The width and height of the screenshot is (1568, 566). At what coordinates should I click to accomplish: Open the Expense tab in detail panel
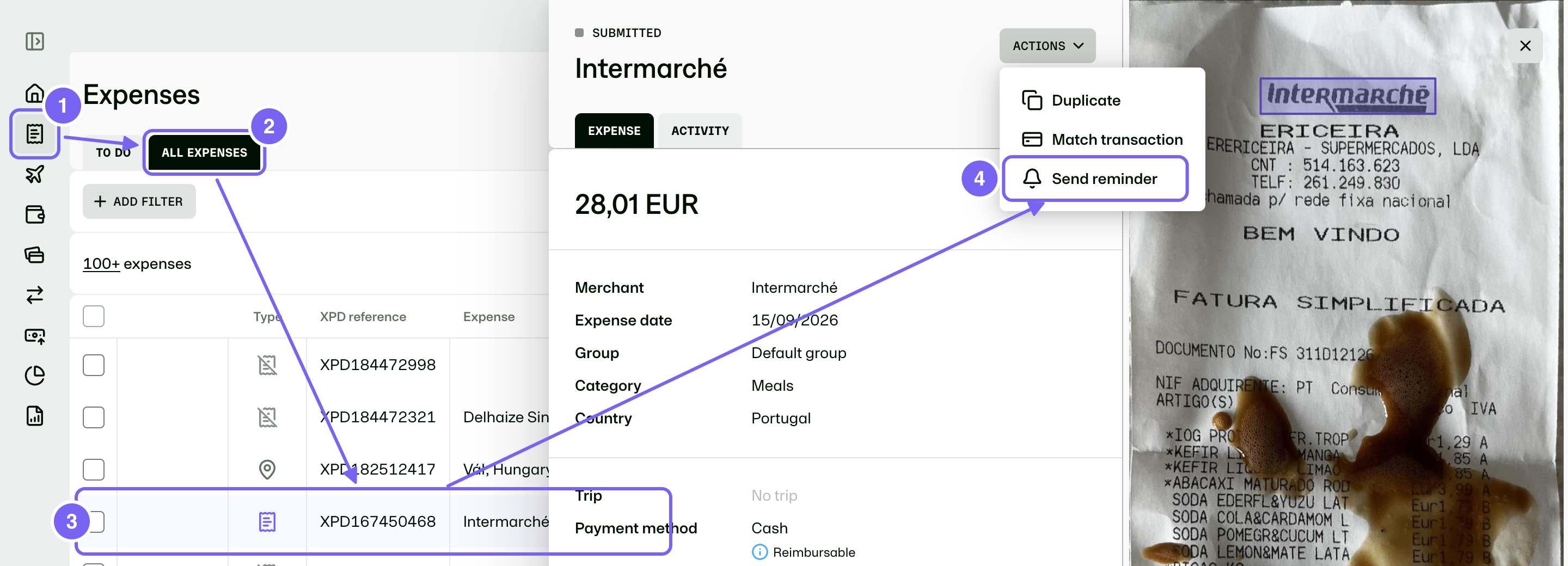(614, 131)
